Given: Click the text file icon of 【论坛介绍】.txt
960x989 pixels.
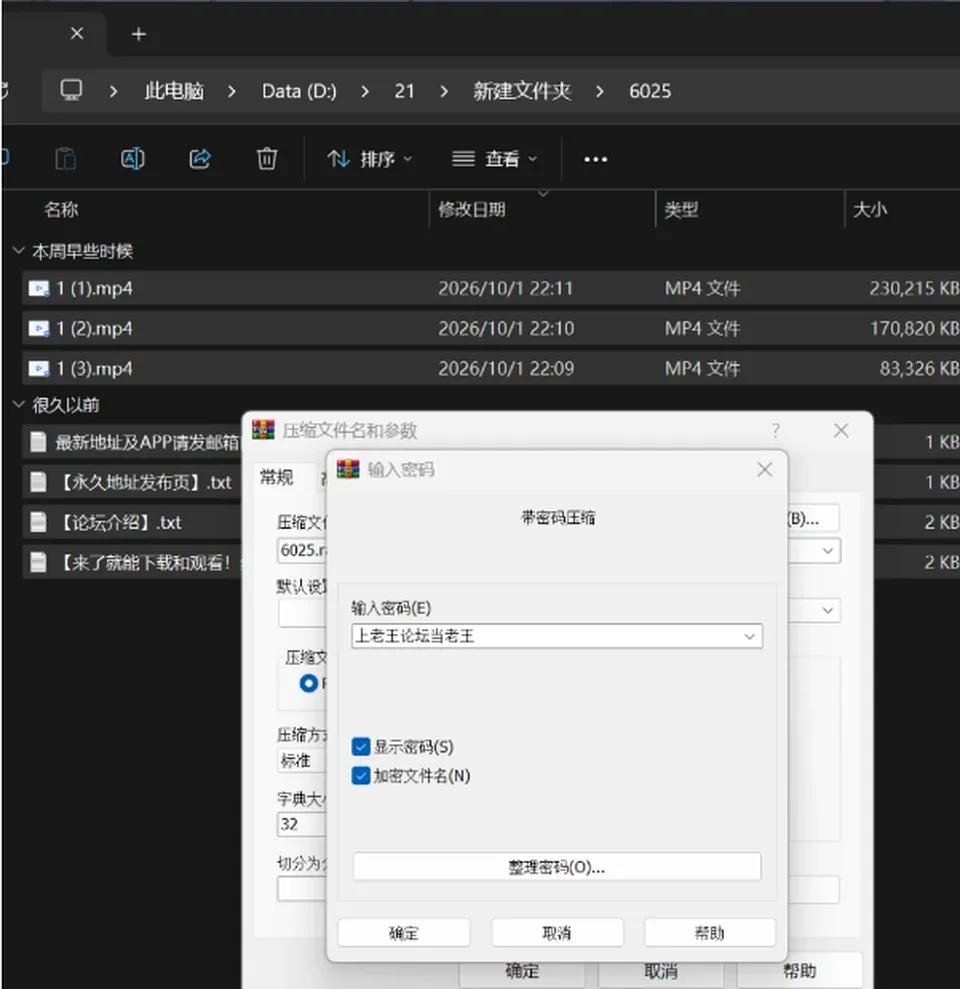Looking at the screenshot, I should tap(38, 522).
